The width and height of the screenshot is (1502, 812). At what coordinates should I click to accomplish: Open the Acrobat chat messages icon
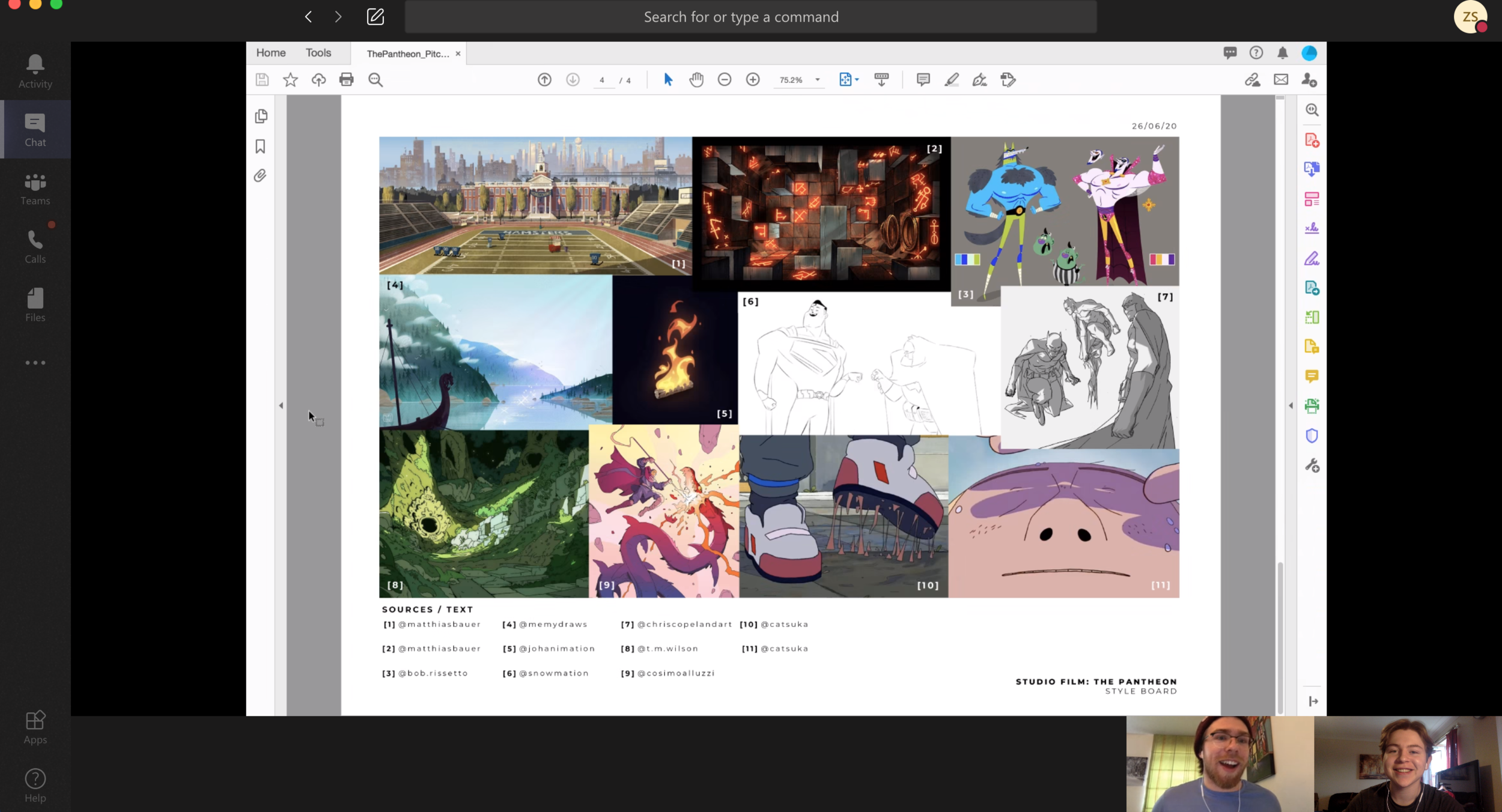click(1230, 53)
